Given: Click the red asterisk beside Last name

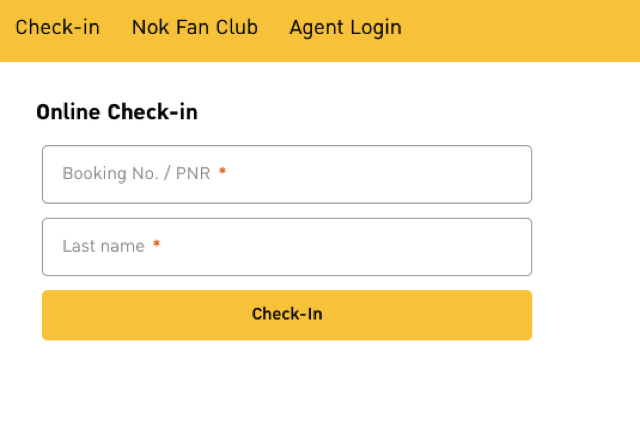Looking at the screenshot, I should pyautogui.click(x=156, y=244).
